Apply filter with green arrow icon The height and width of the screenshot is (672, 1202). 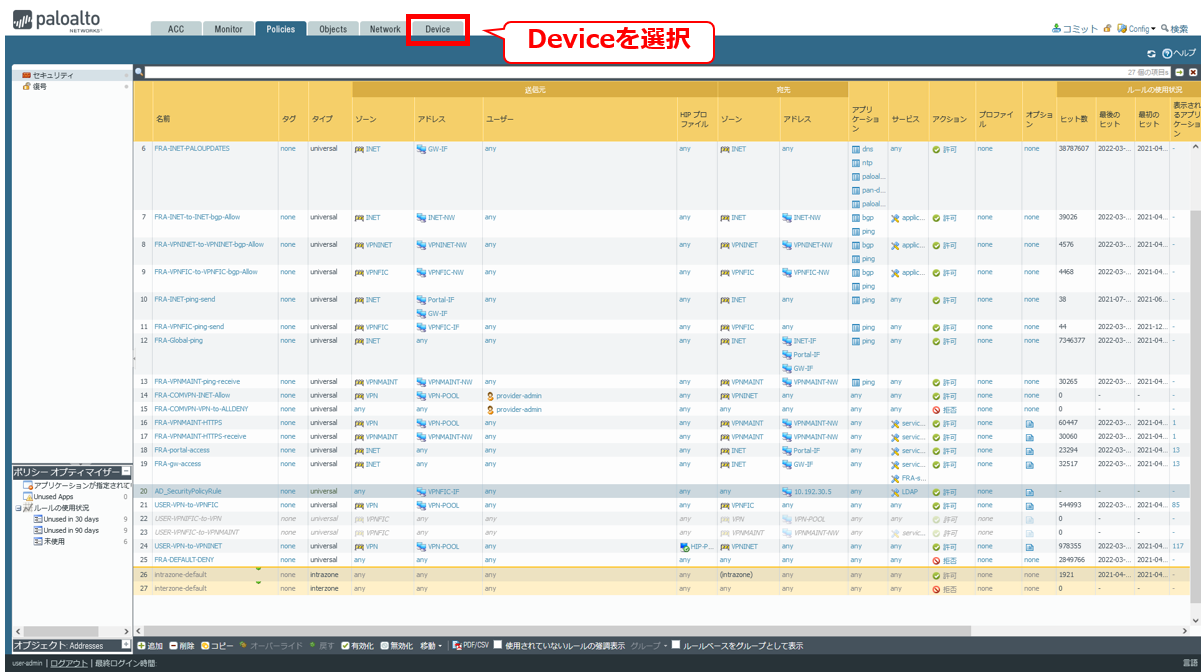[1179, 72]
